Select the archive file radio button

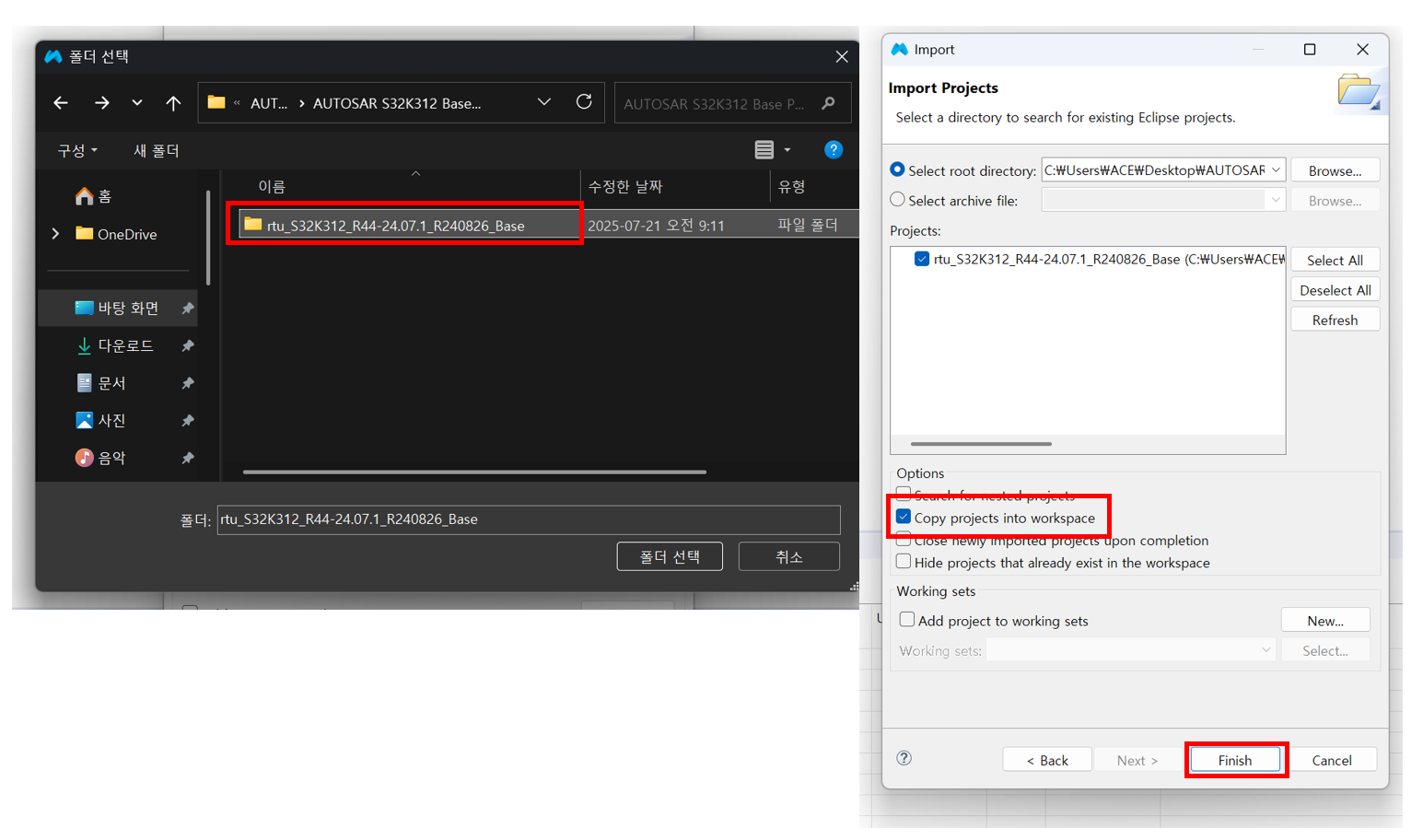898,200
